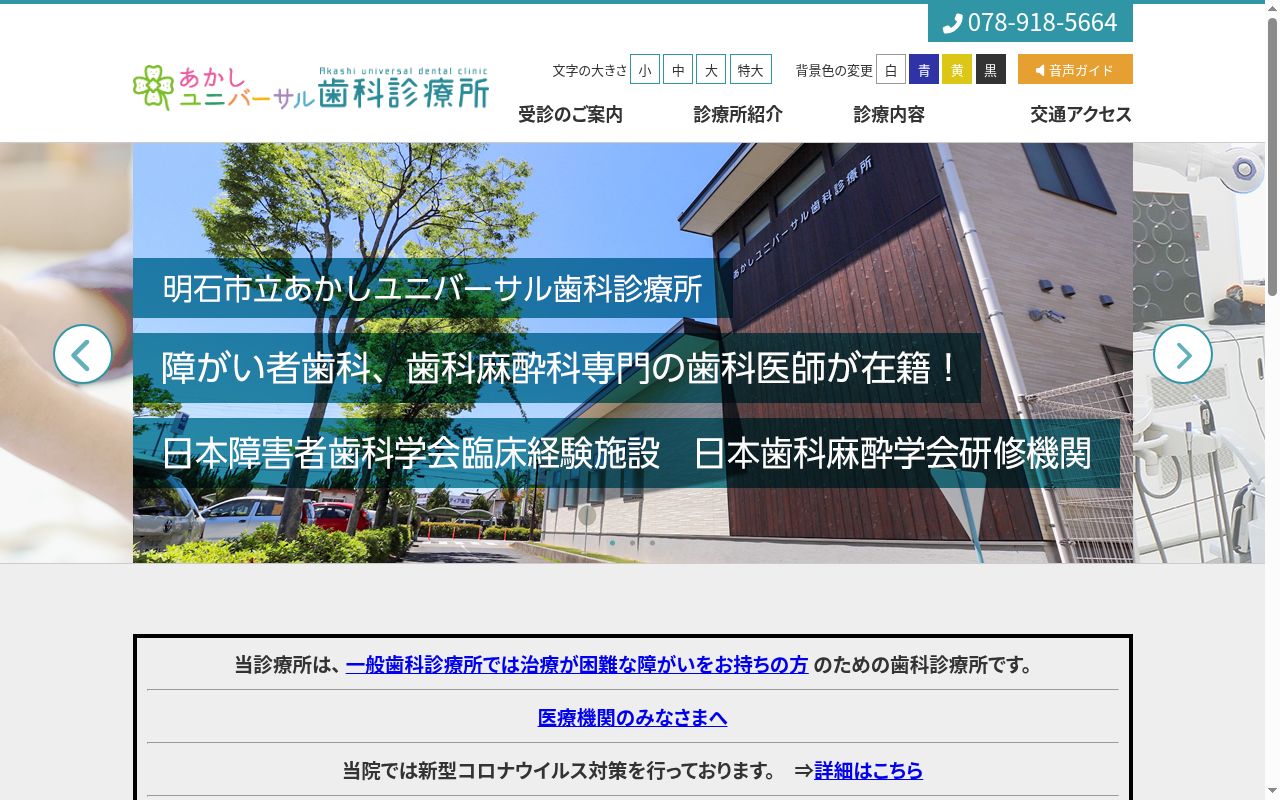Viewport: 1280px width, 800px height.
Task: Click the 背景色の変更 label
Action: click(834, 70)
